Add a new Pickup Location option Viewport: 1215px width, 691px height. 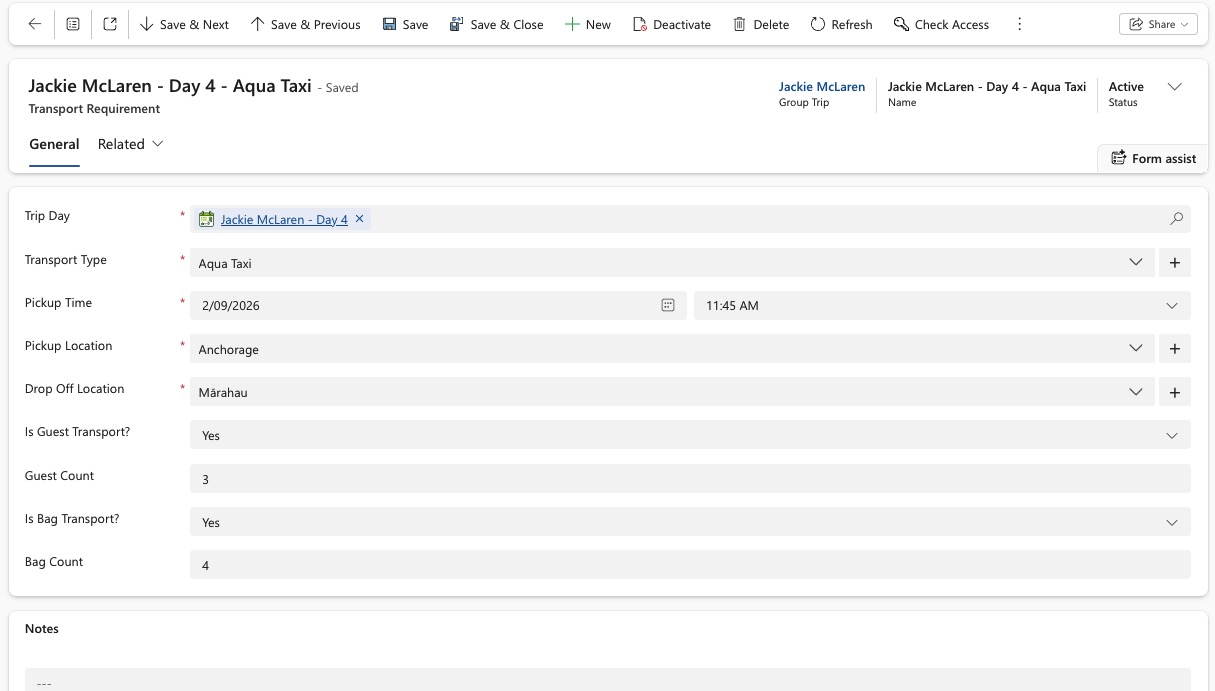coord(1175,349)
